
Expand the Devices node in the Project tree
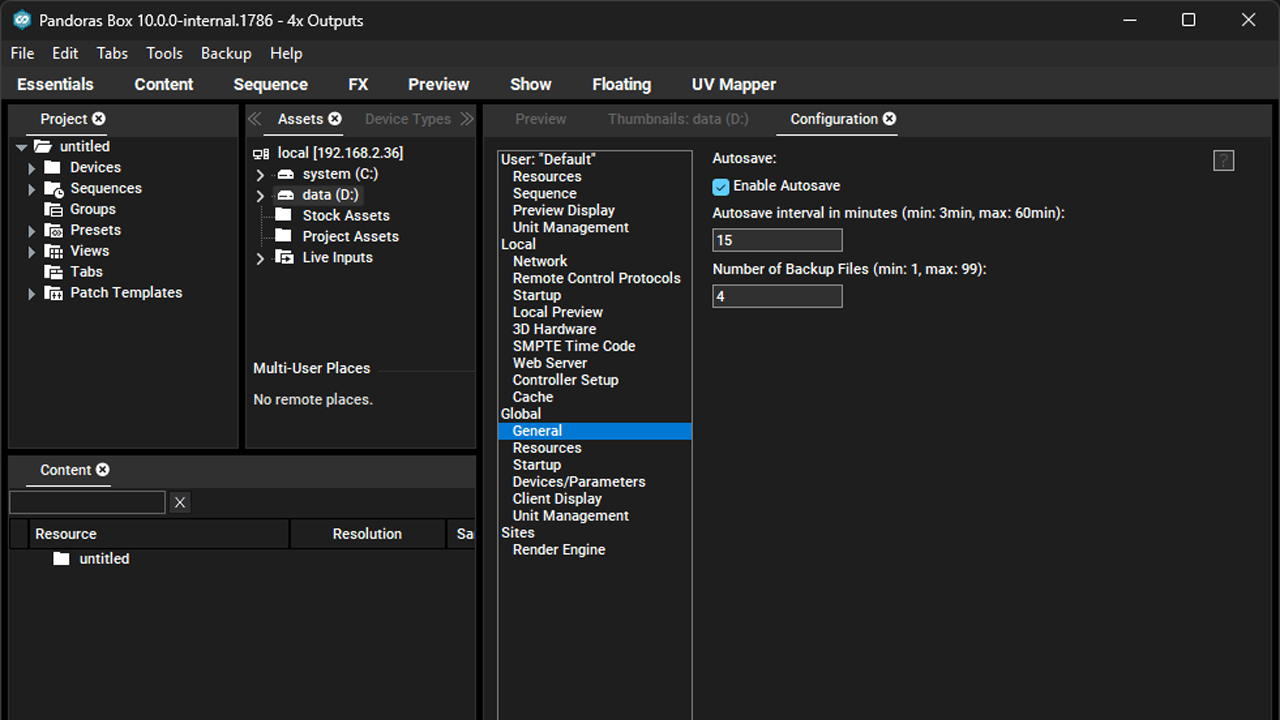(x=32, y=169)
